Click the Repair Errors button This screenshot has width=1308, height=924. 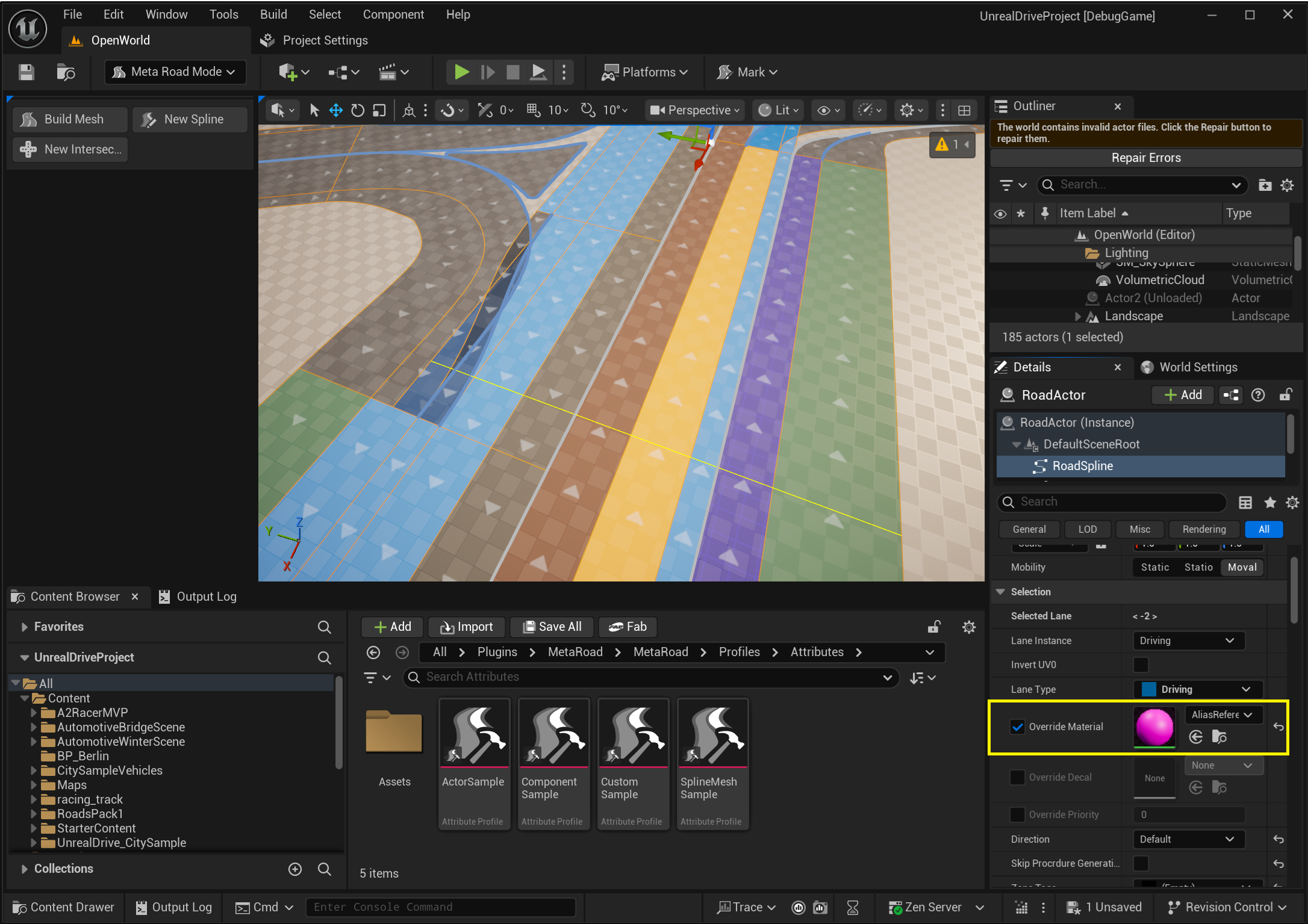1146,158
